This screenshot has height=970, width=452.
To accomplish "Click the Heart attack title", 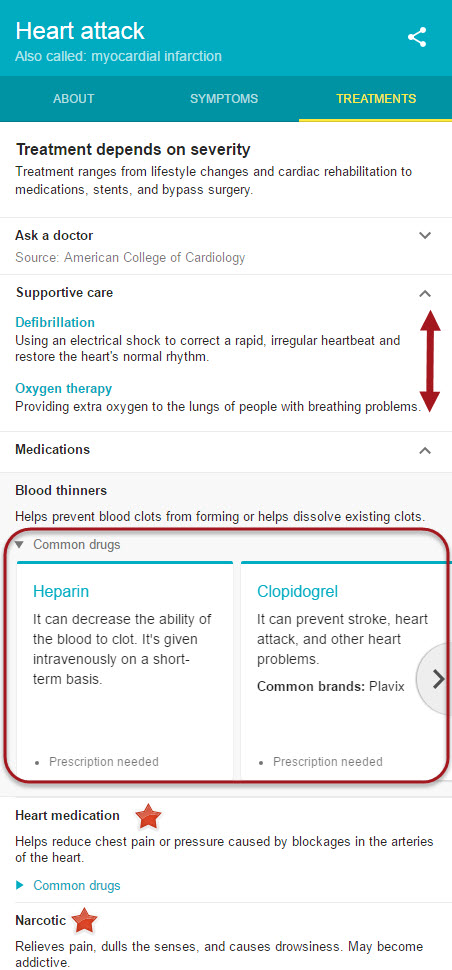I will pos(80,30).
